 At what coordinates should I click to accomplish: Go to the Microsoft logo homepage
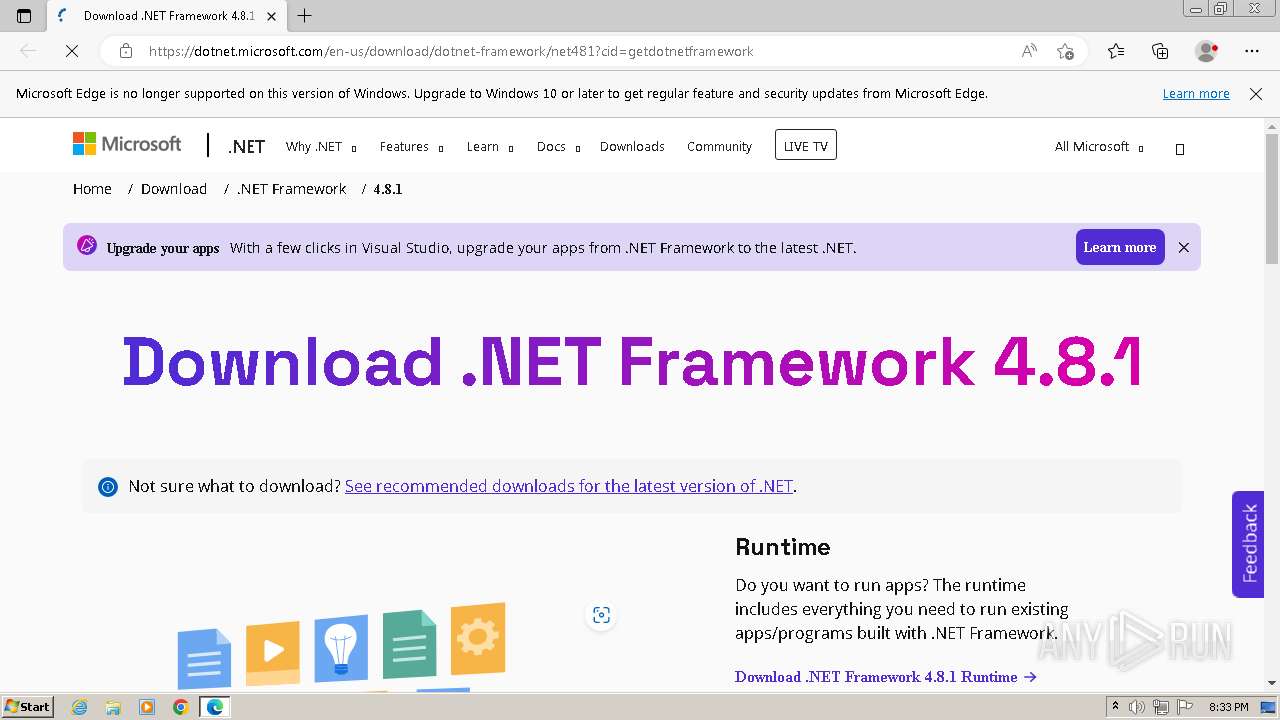pyautogui.click(x=127, y=144)
